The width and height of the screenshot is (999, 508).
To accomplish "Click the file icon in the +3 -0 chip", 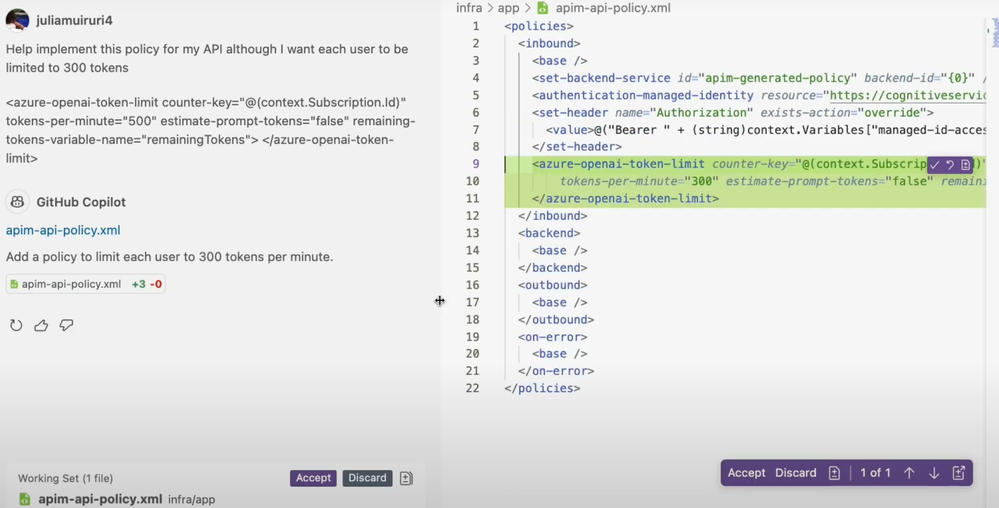I will point(14,284).
